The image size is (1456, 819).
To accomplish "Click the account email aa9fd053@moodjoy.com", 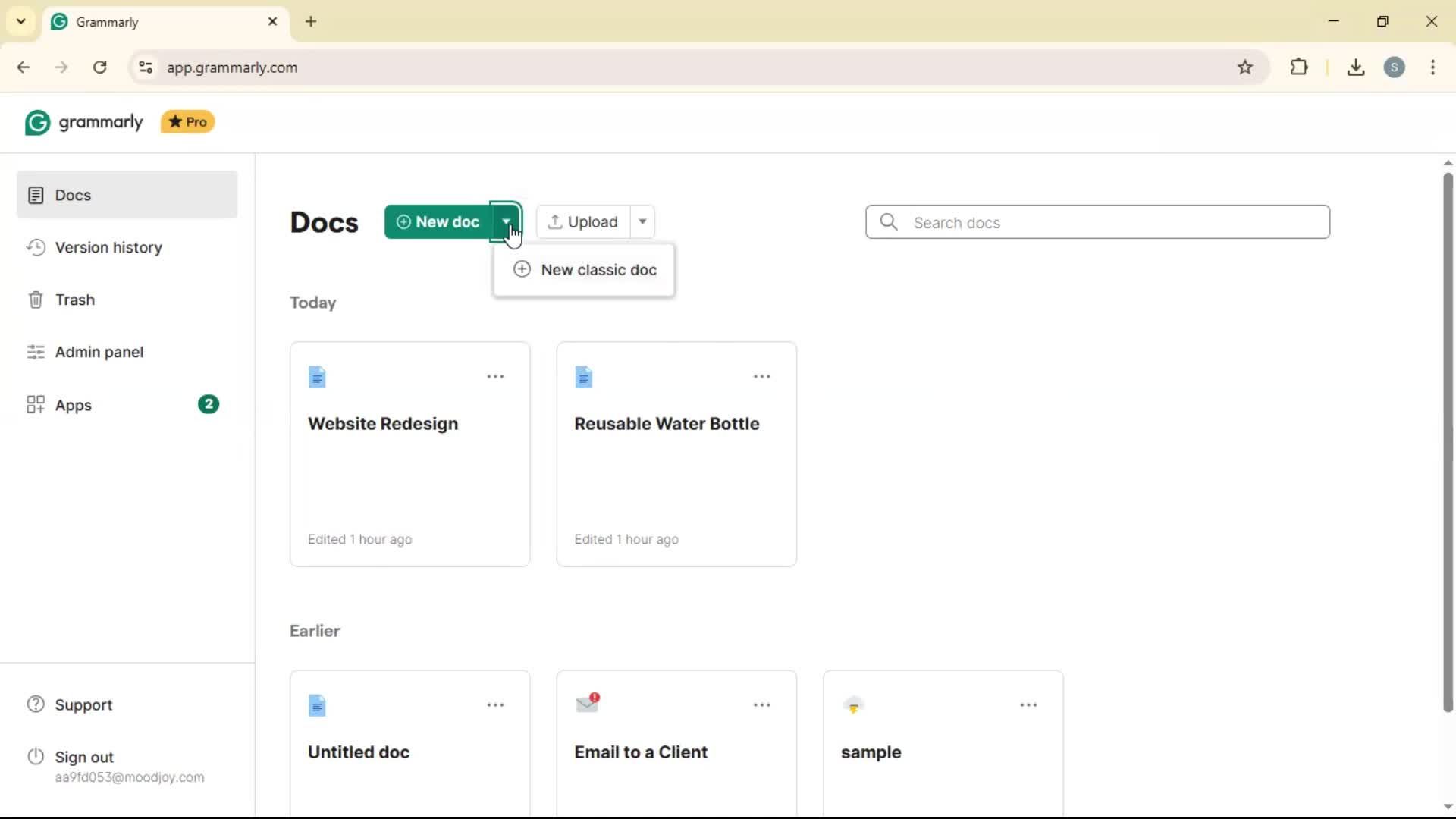I will click(130, 777).
